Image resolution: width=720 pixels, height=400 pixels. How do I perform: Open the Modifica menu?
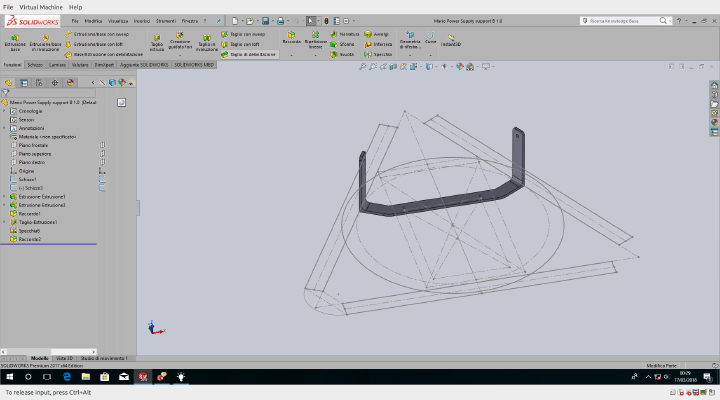93,21
